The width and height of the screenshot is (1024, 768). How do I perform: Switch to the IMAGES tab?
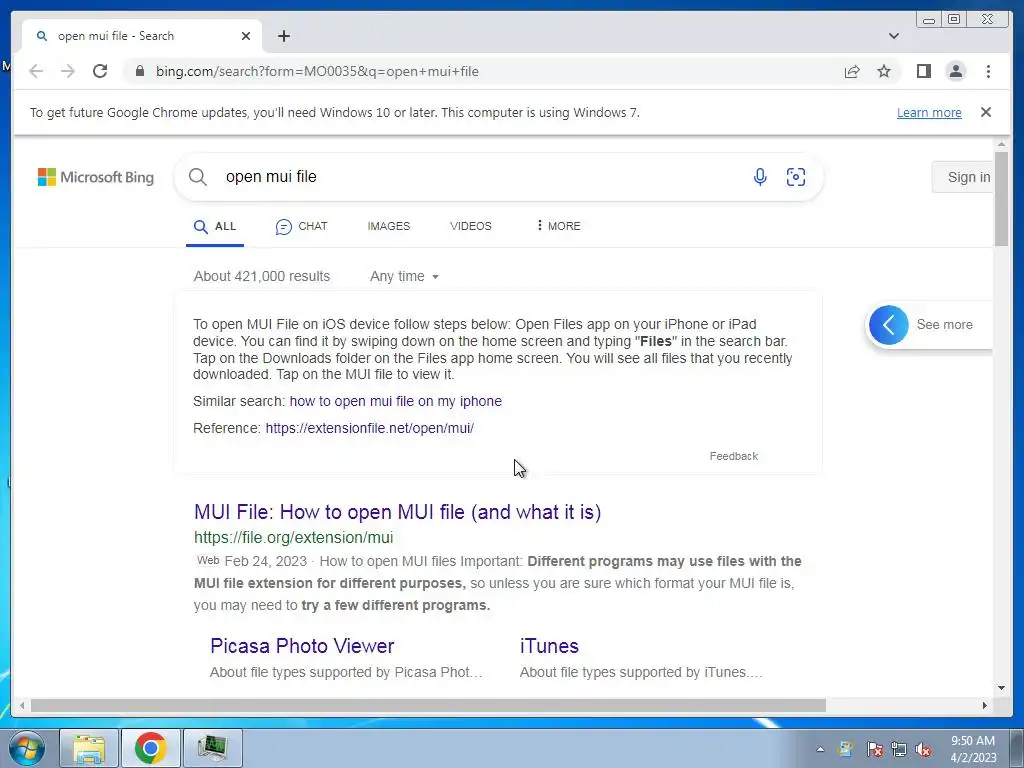(x=389, y=226)
